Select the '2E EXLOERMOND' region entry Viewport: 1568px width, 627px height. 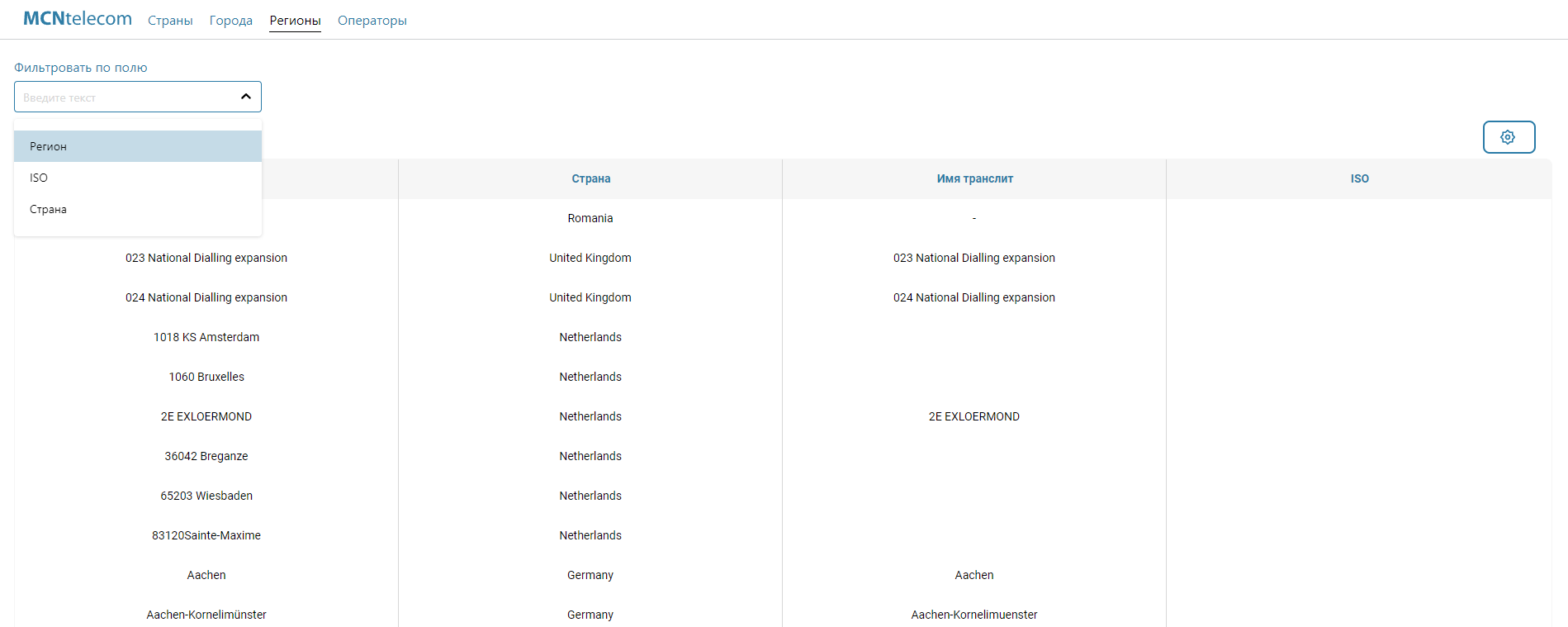(x=206, y=416)
